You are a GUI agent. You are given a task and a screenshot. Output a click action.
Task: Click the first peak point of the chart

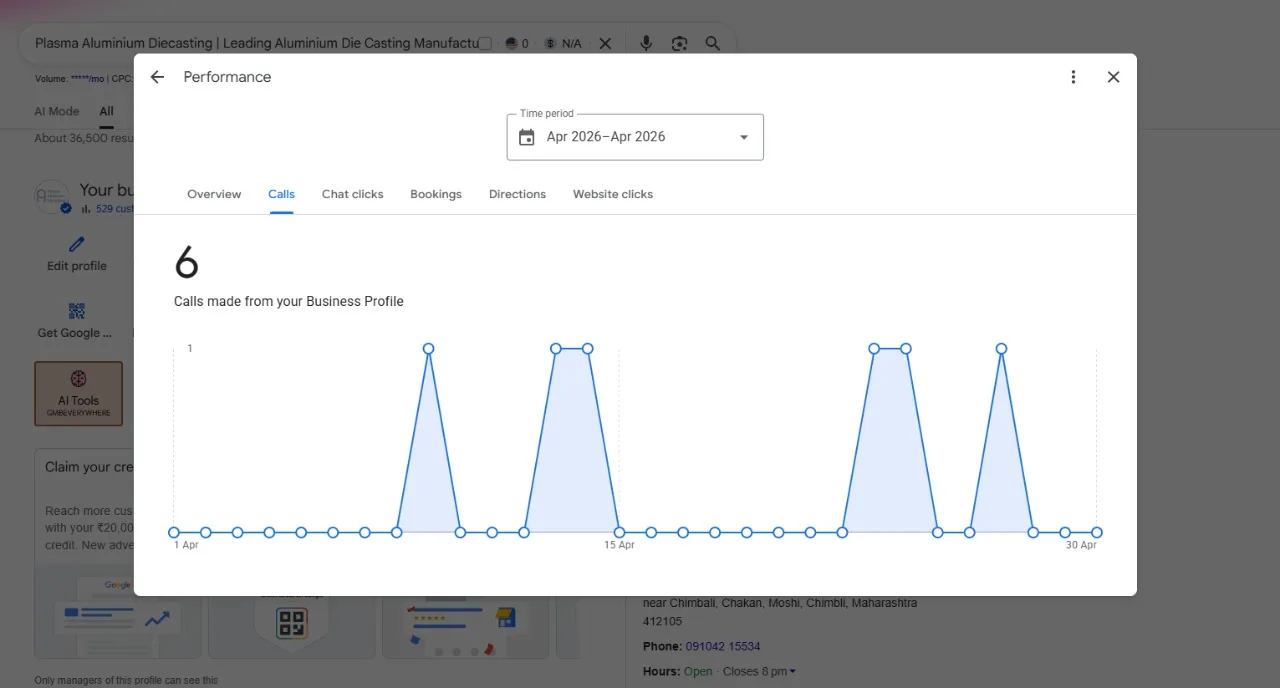(x=428, y=348)
